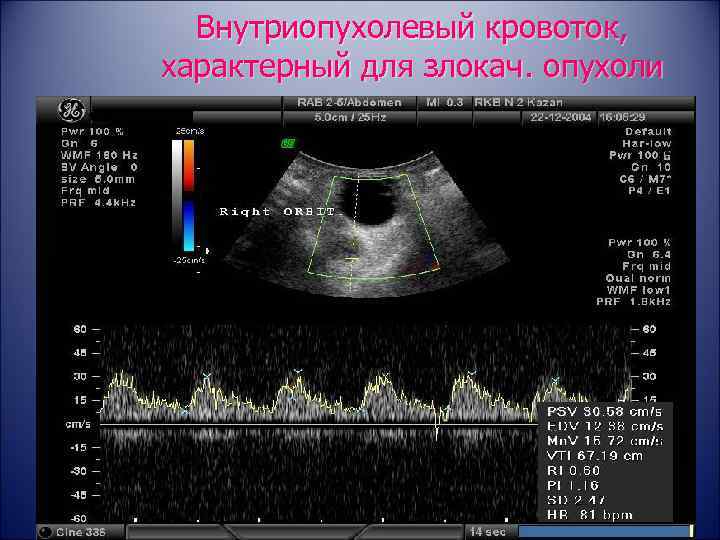
Task: Click the 'WMF low1' filter setting
Action: (639, 290)
